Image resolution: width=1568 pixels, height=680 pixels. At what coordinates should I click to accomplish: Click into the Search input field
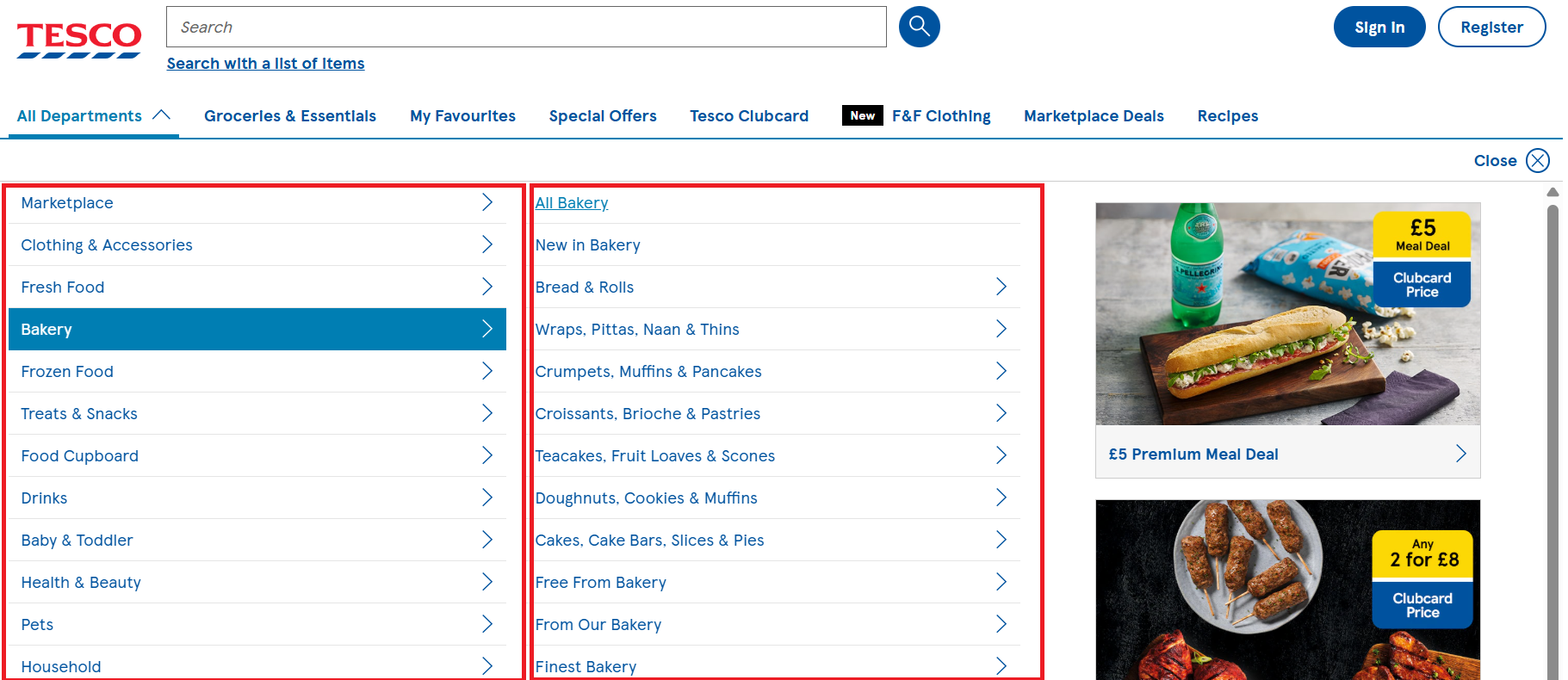[x=525, y=28]
